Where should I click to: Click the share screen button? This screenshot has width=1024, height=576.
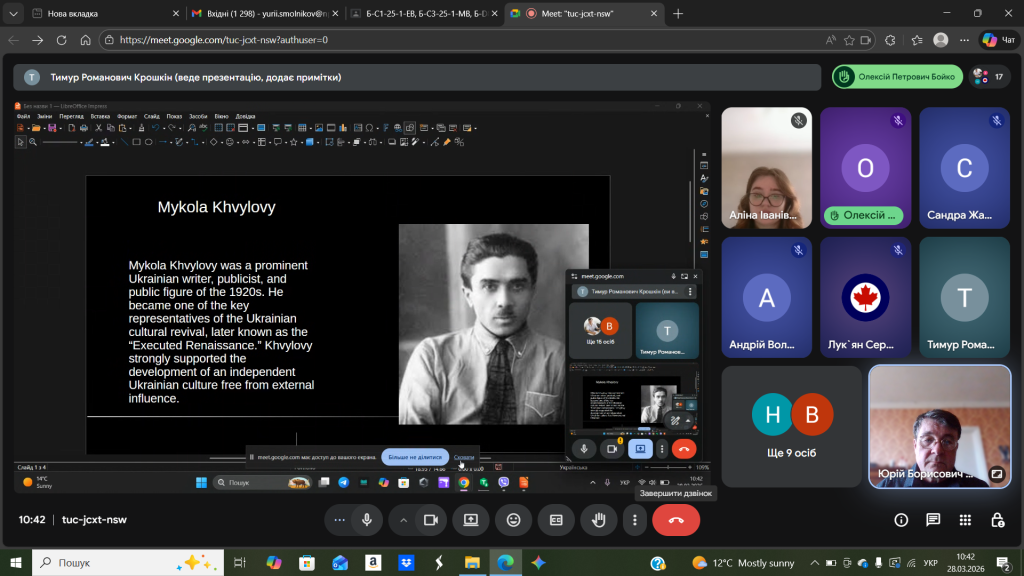pyautogui.click(x=470, y=520)
